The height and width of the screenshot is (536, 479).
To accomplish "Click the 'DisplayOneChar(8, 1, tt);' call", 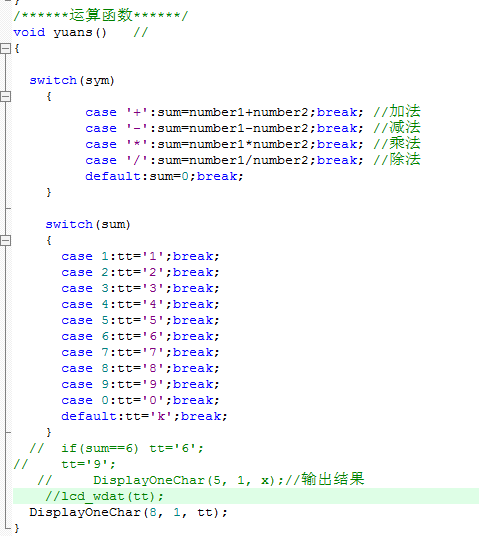I will pyautogui.click(x=128, y=513).
